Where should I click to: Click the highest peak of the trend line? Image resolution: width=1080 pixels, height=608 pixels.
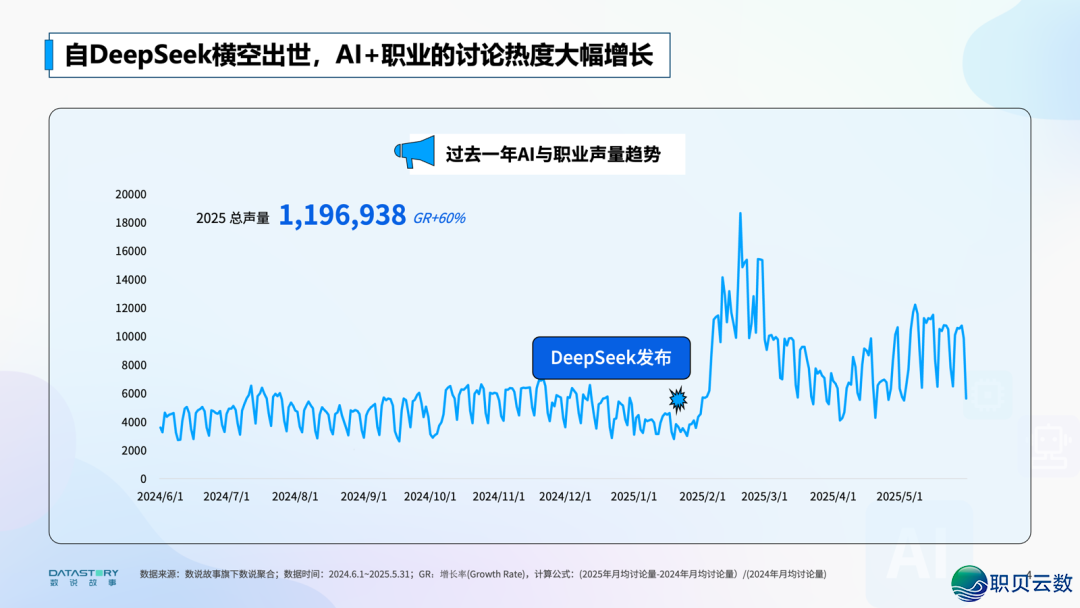pos(740,214)
